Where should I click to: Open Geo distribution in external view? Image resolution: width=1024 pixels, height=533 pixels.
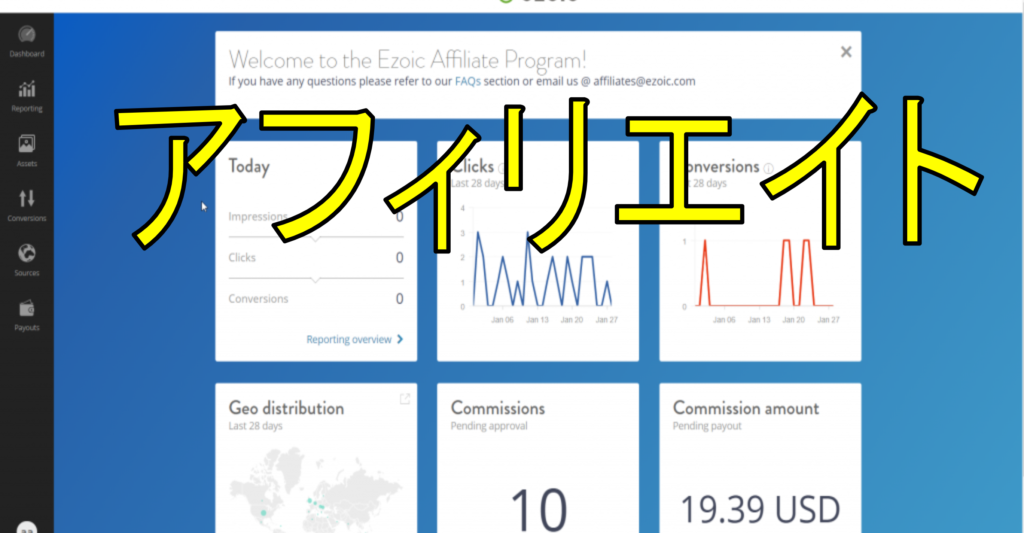[x=405, y=398]
